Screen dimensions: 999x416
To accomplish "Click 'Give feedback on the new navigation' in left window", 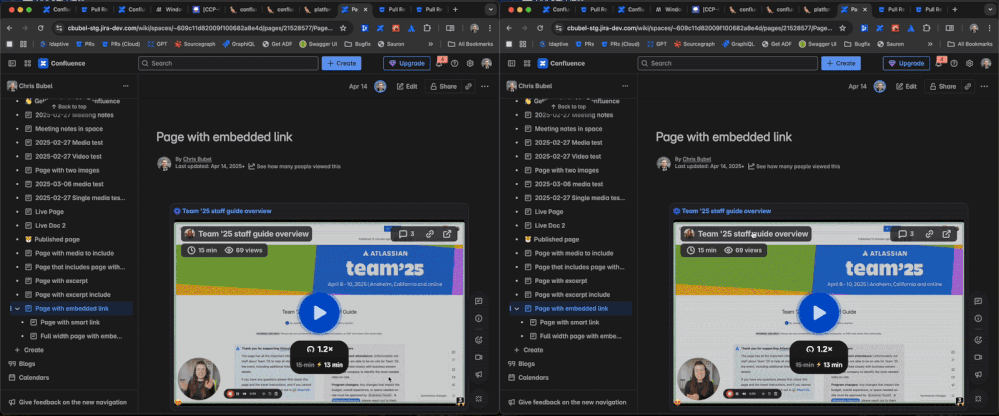I will [68, 402].
